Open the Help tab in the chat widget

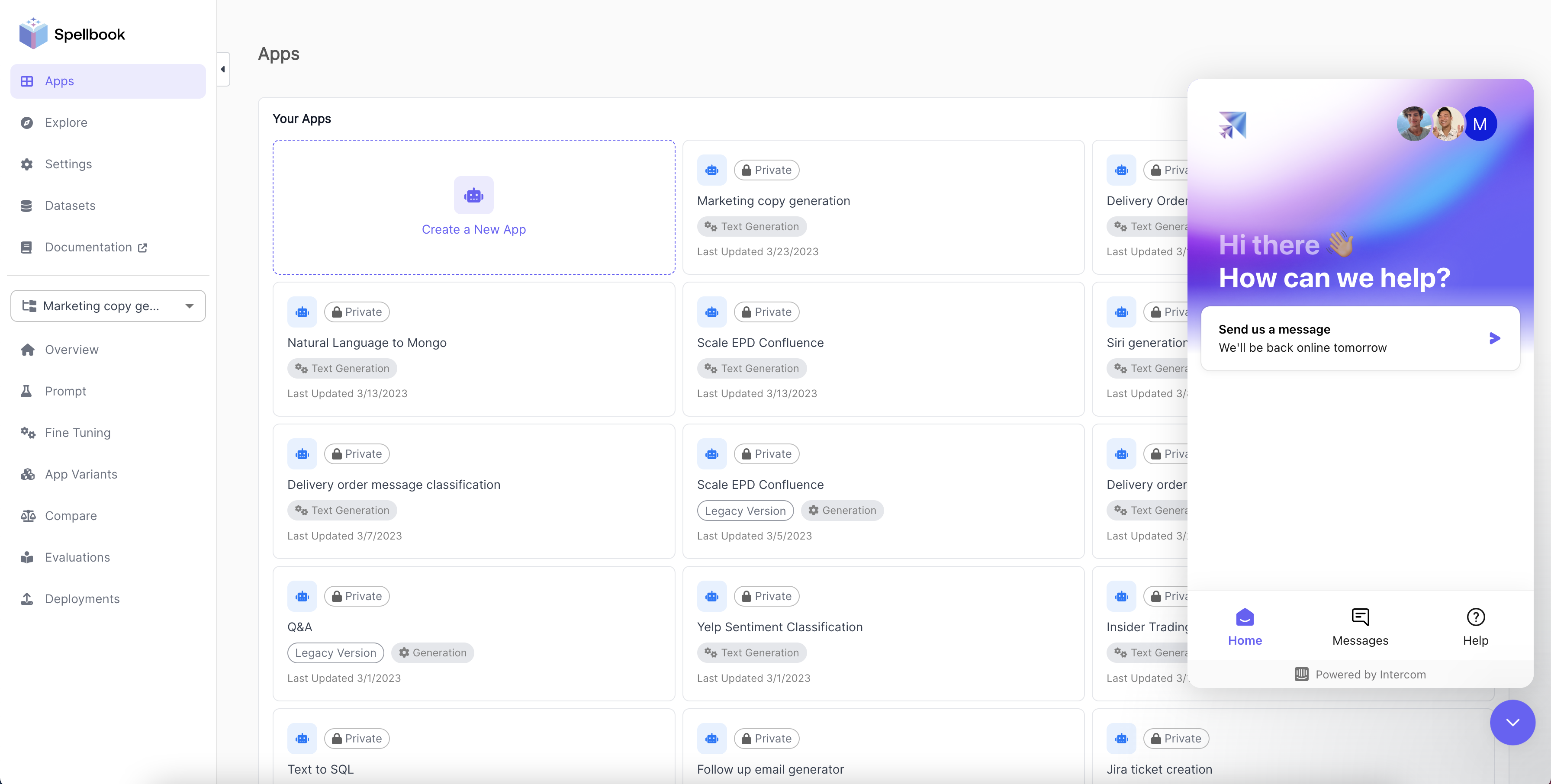[x=1474, y=626]
